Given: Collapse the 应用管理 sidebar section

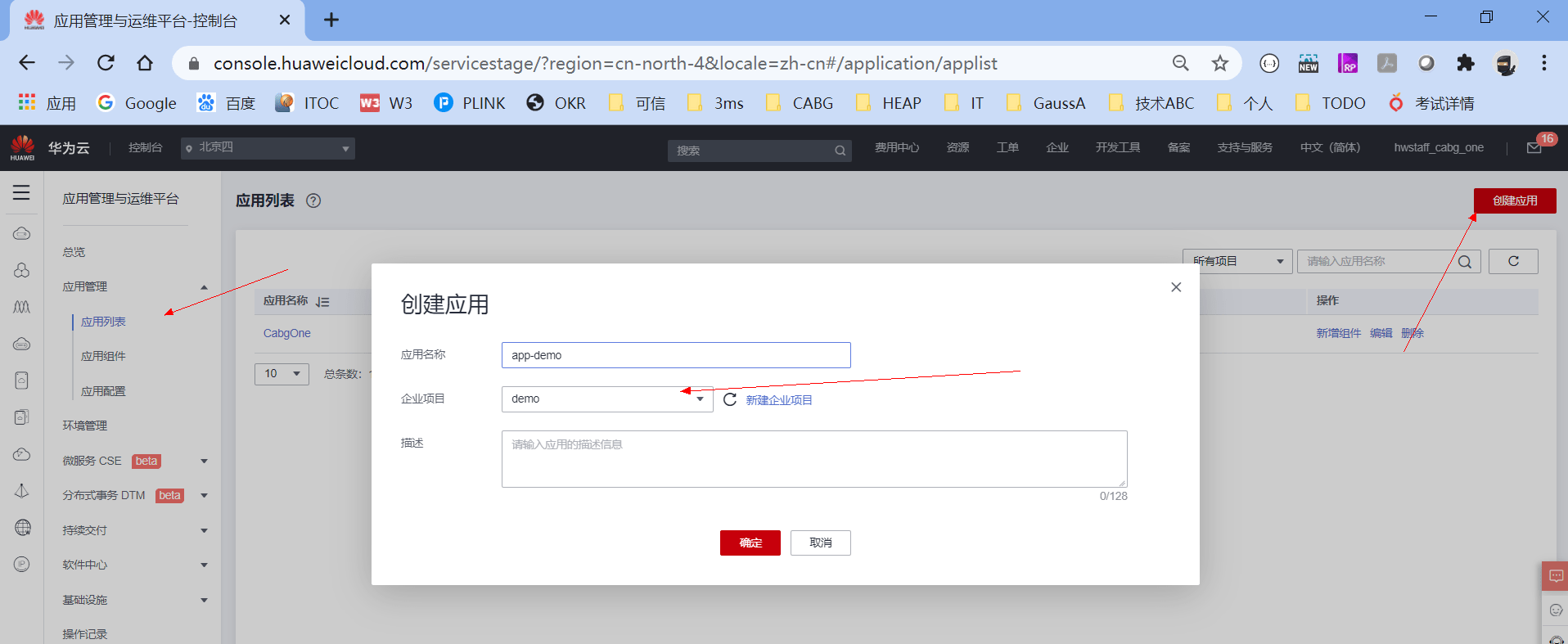Looking at the screenshot, I should pyautogui.click(x=204, y=287).
